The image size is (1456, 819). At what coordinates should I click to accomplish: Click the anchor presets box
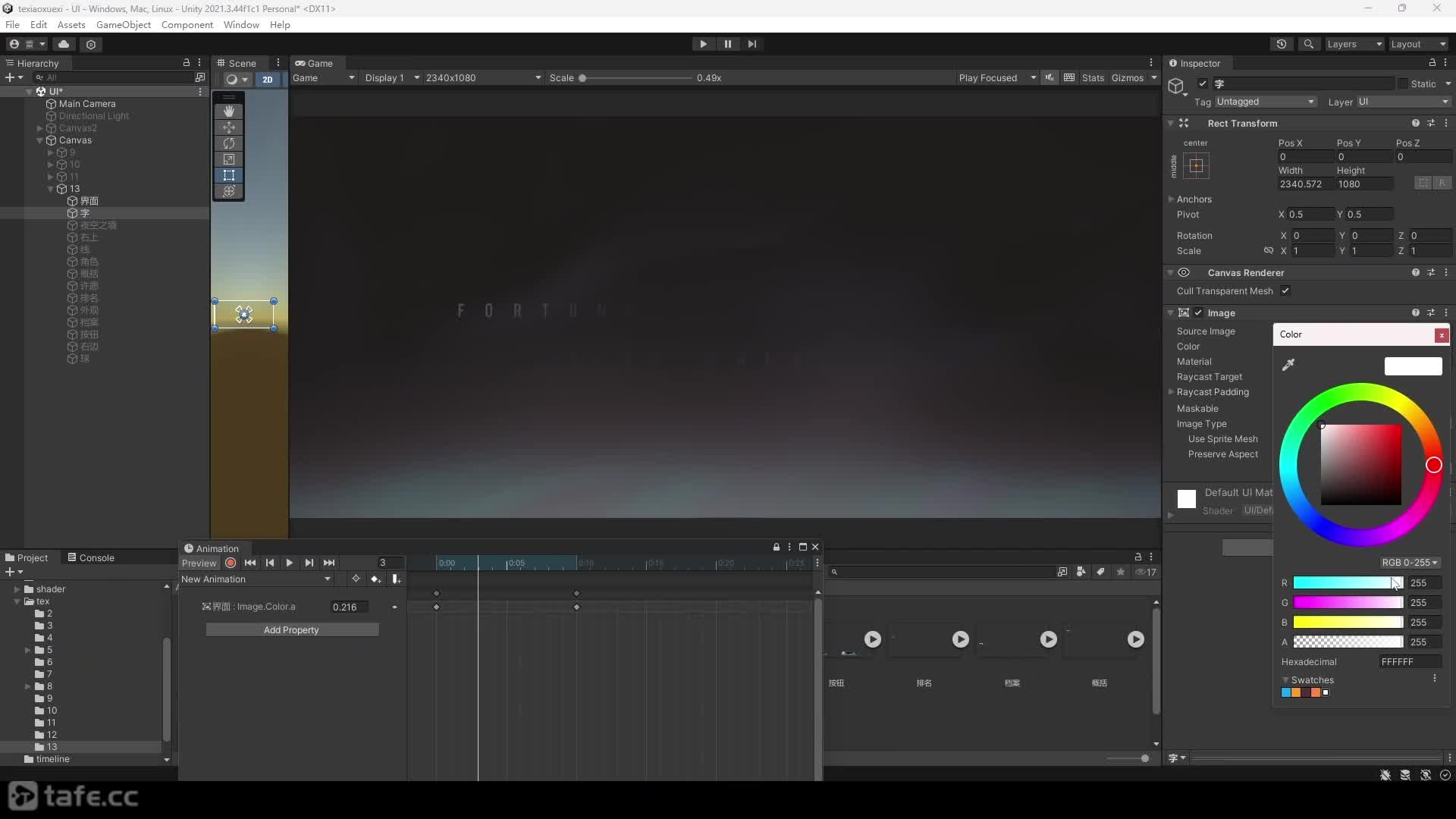tap(1196, 166)
